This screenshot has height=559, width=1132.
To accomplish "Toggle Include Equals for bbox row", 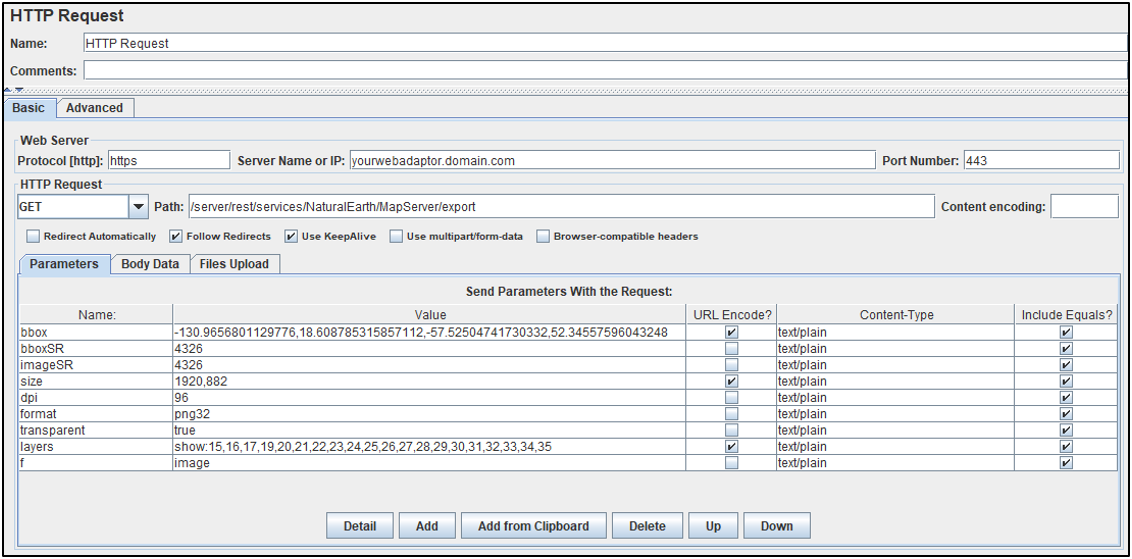I will (1066, 332).
